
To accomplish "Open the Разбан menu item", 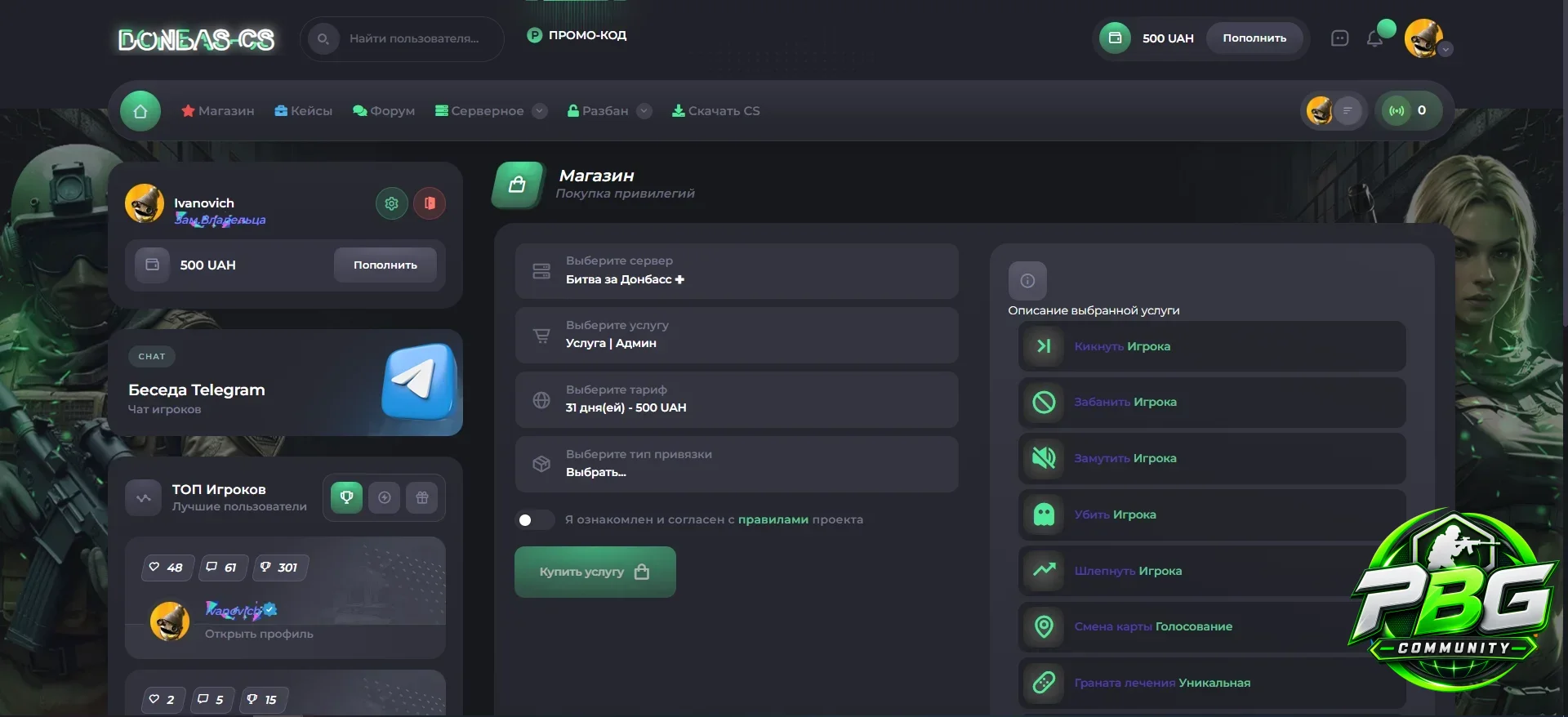I will click(598, 111).
